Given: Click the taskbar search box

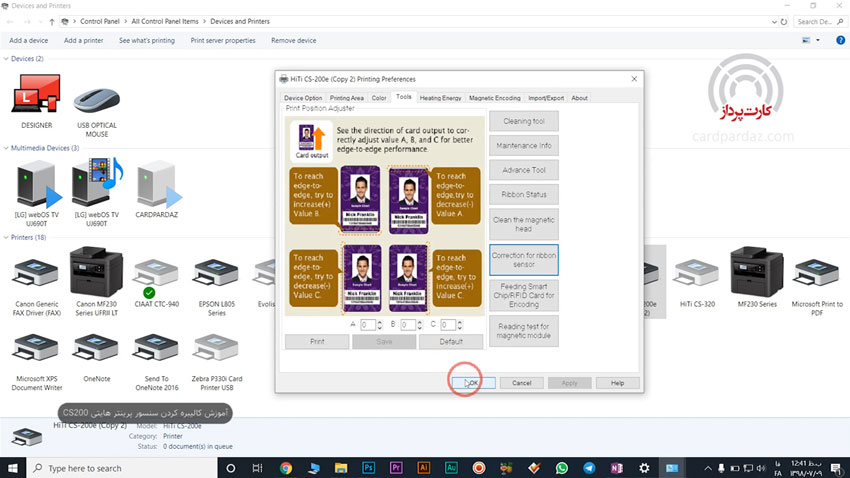Looking at the screenshot, I should 122,468.
